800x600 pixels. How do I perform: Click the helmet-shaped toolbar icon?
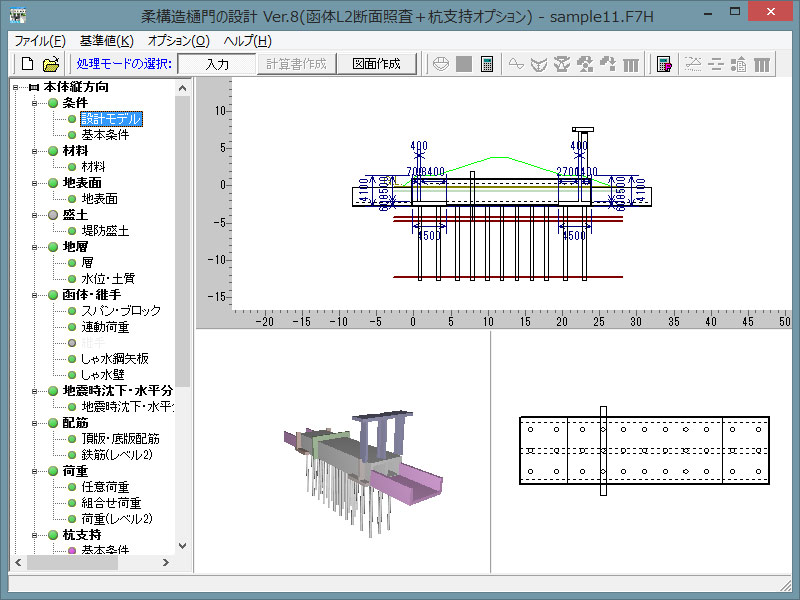click(x=441, y=64)
